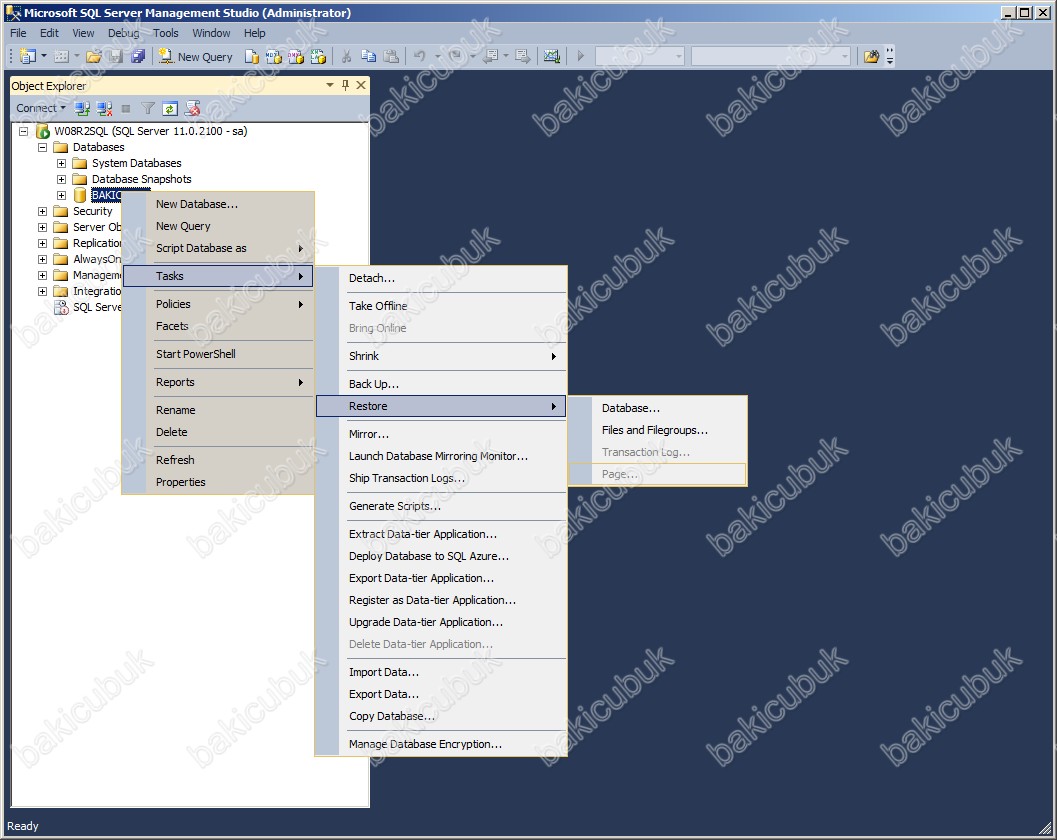This screenshot has width=1057, height=840.
Task: Select Copy Database... menu entry
Action: [442, 716]
